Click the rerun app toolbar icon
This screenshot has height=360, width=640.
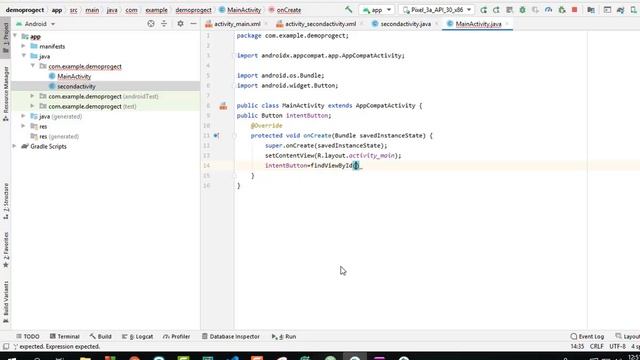[x=483, y=9]
